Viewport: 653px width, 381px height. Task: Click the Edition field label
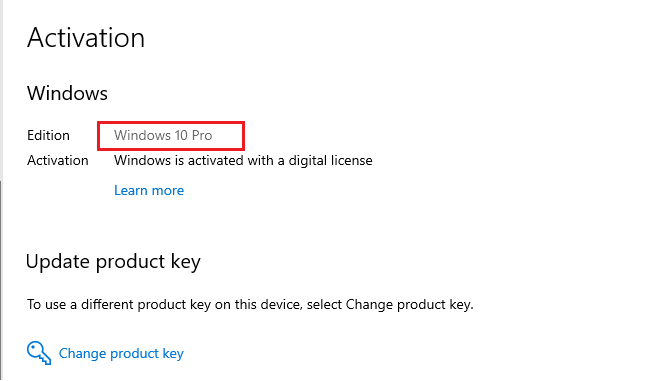coord(48,135)
